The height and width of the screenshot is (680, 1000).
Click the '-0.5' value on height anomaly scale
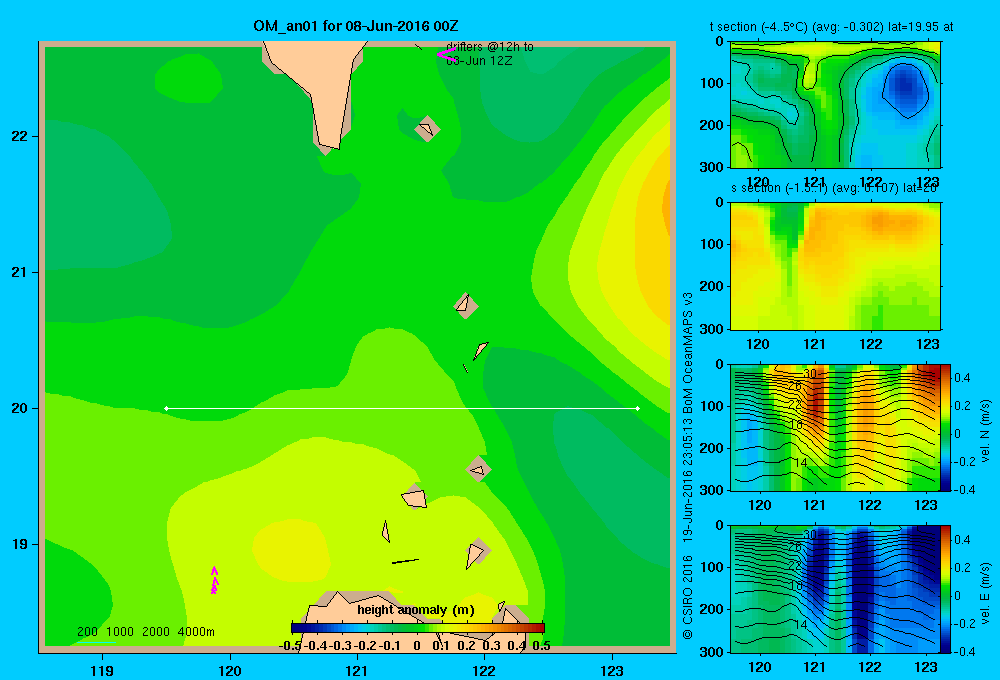click(290, 646)
